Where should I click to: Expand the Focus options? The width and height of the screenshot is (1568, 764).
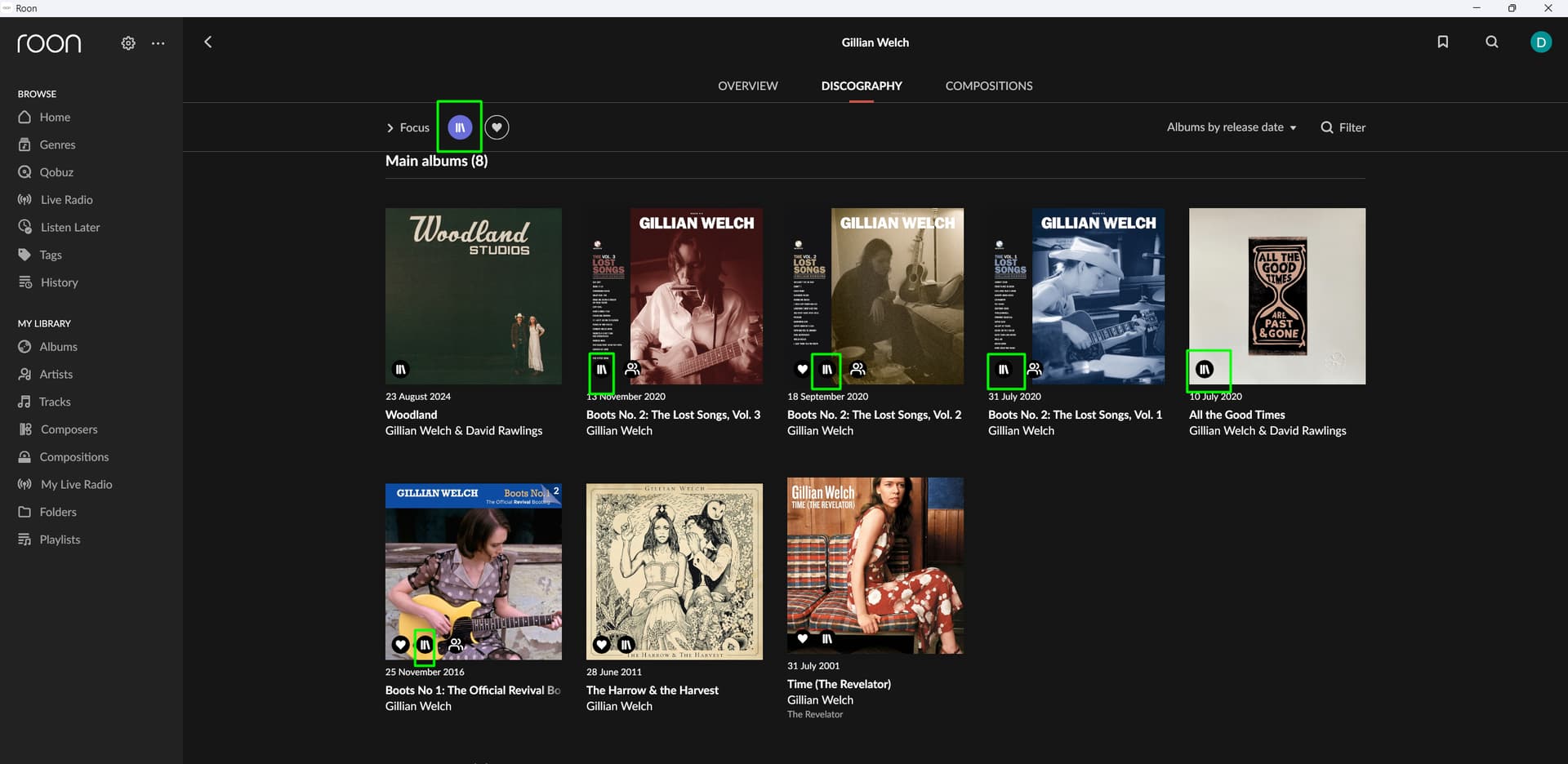[408, 127]
